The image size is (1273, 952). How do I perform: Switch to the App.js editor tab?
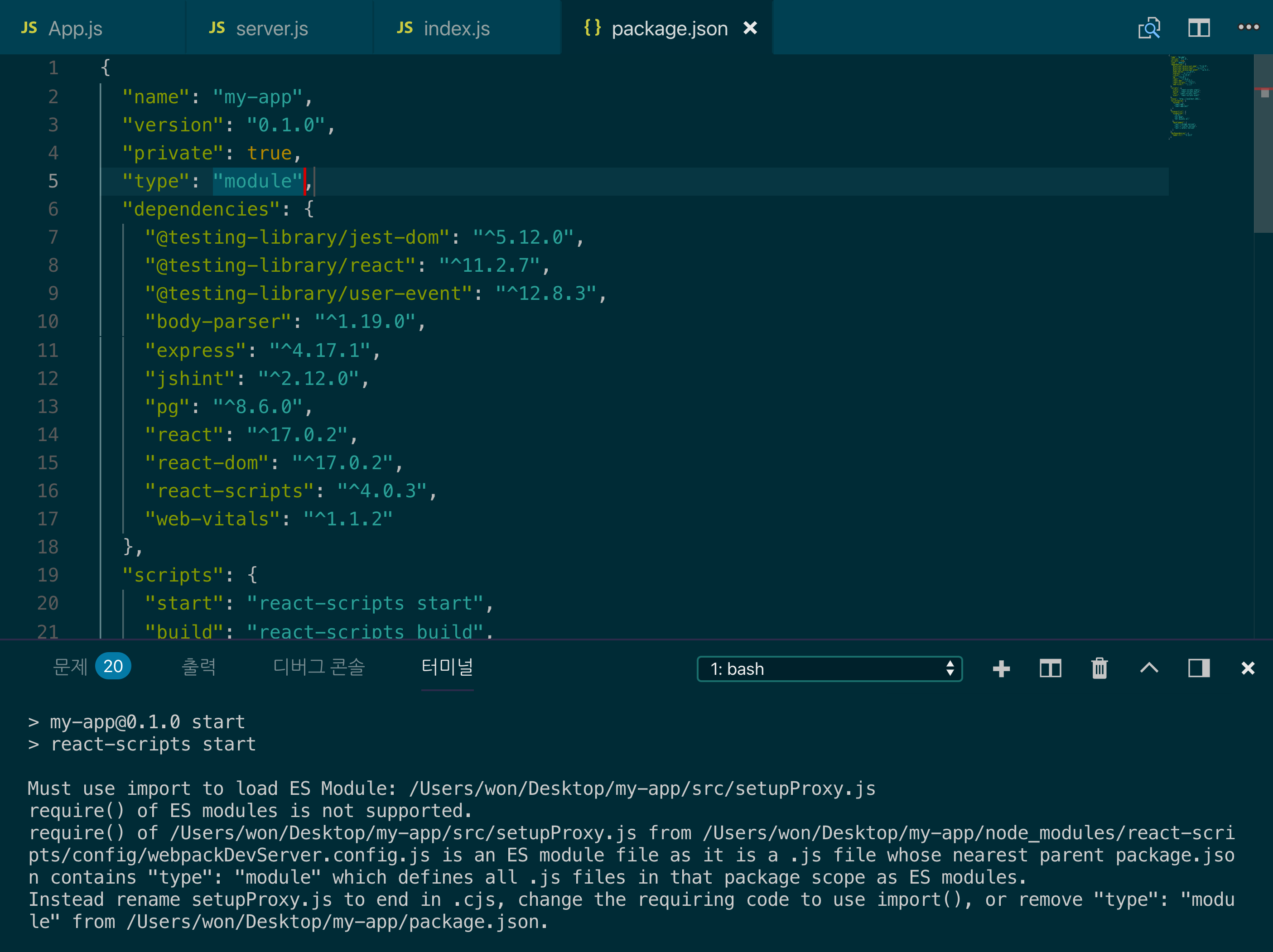[x=92, y=28]
